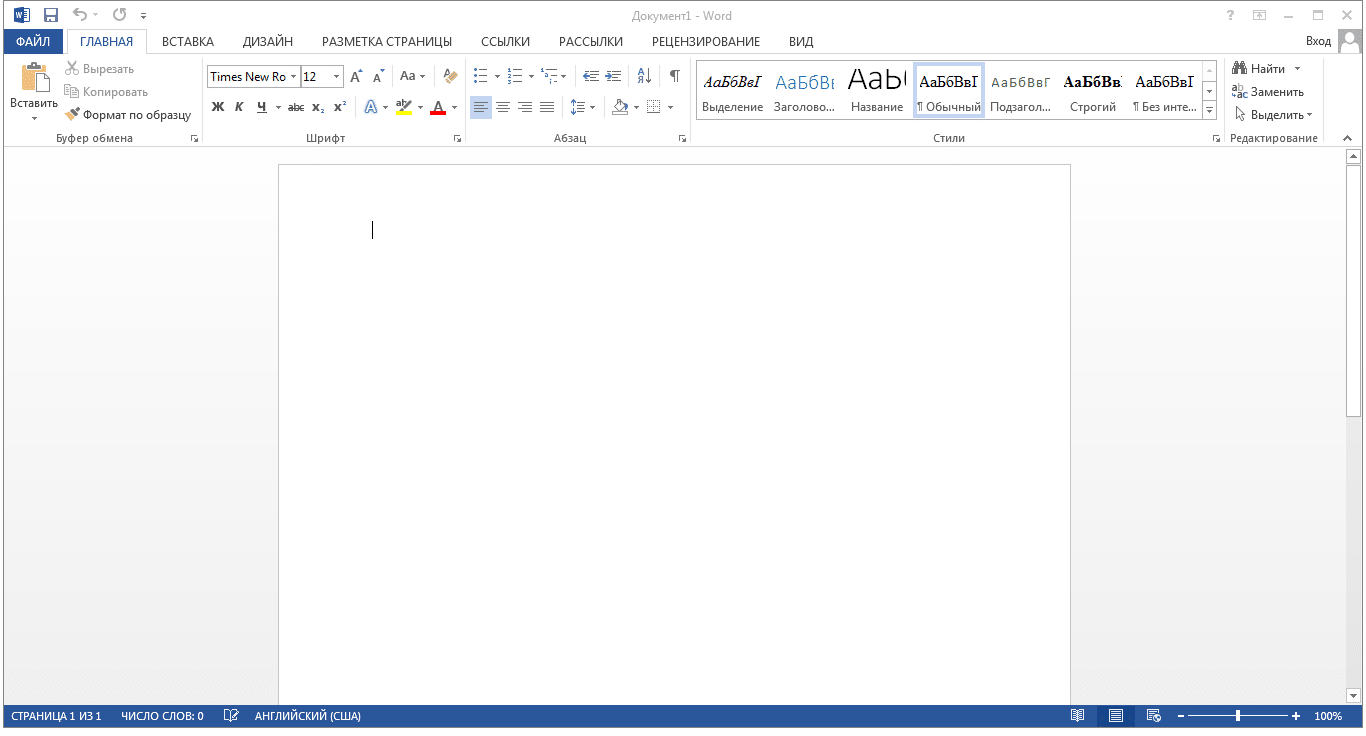
Task: Switch to Read Mode in status bar
Action: pyautogui.click(x=1077, y=715)
